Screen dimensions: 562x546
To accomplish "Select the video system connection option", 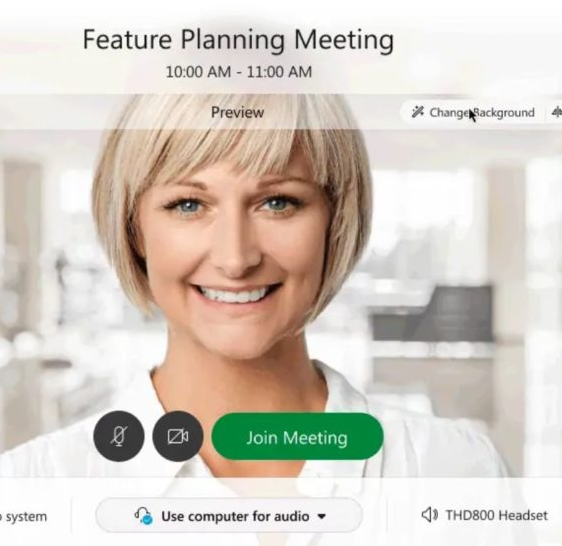I will pos(24,517).
